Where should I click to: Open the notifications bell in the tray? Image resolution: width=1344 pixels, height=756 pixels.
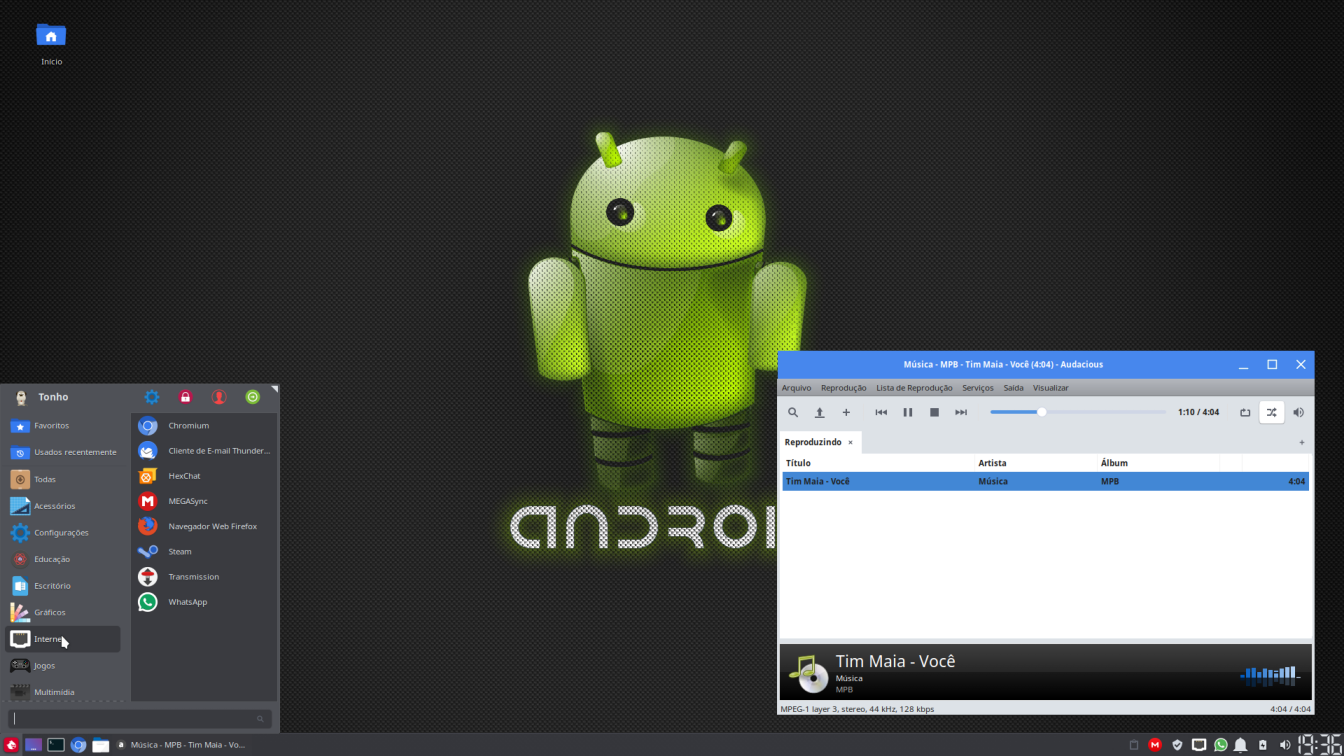[x=1241, y=745]
